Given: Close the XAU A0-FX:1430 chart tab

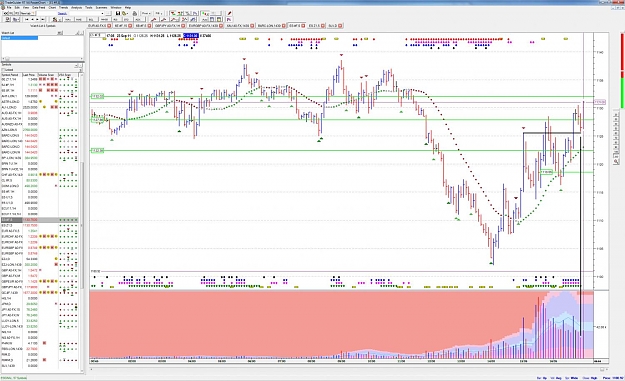Looking at the screenshot, I should [252, 26].
